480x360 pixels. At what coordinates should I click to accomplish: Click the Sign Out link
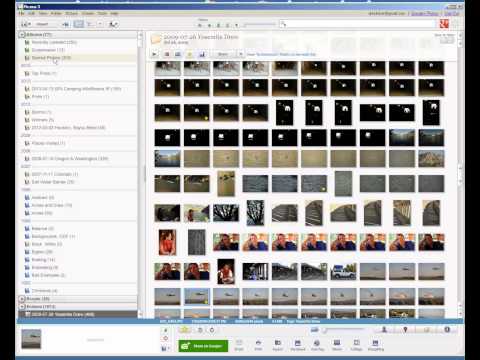451,13
